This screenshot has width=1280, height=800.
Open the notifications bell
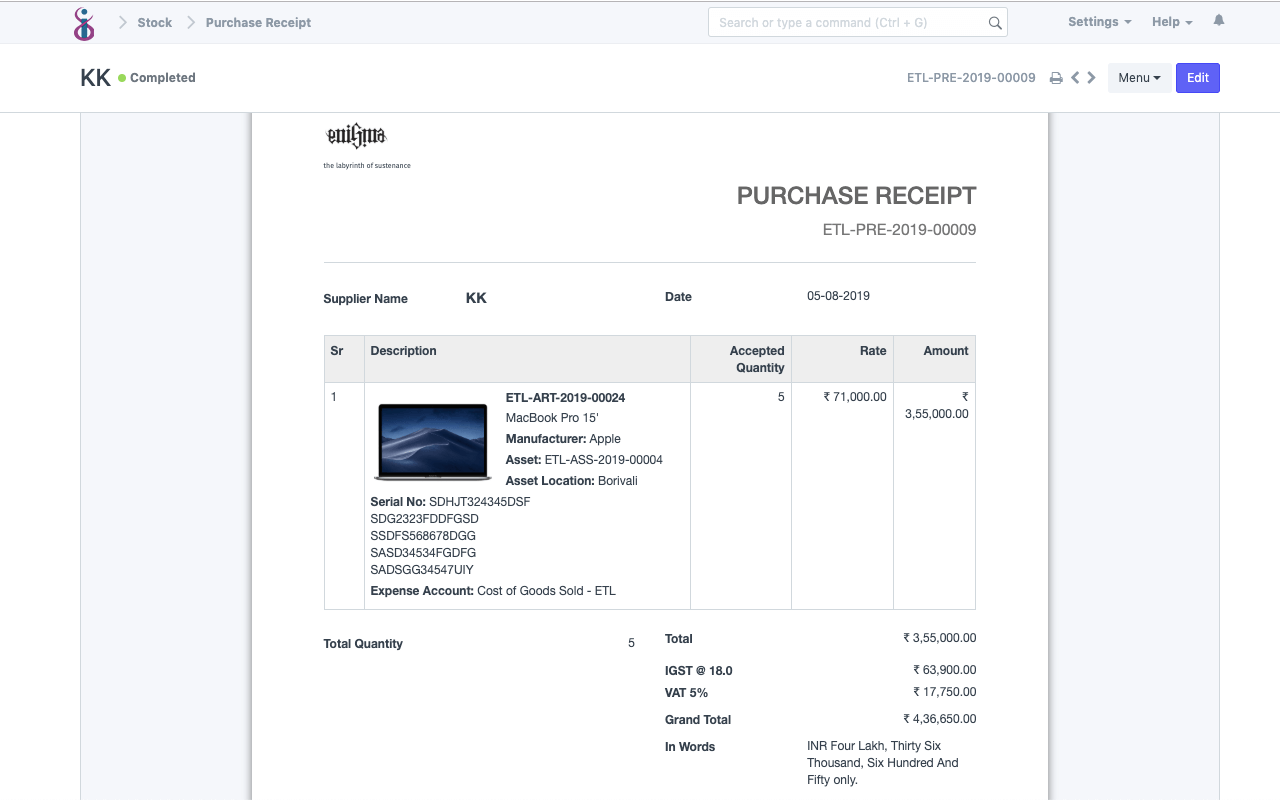[x=1218, y=19]
